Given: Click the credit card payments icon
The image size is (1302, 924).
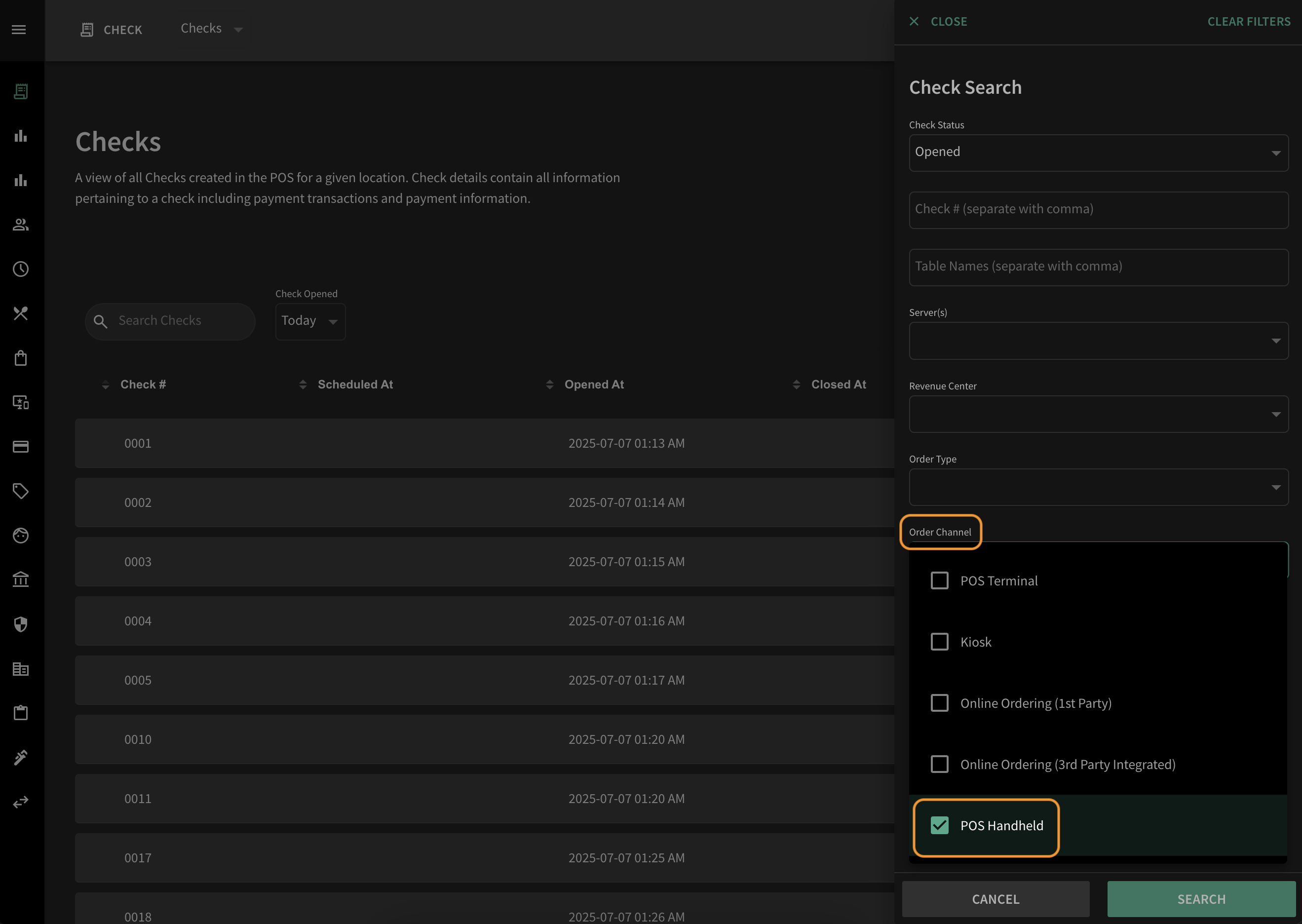Looking at the screenshot, I should coord(21,447).
